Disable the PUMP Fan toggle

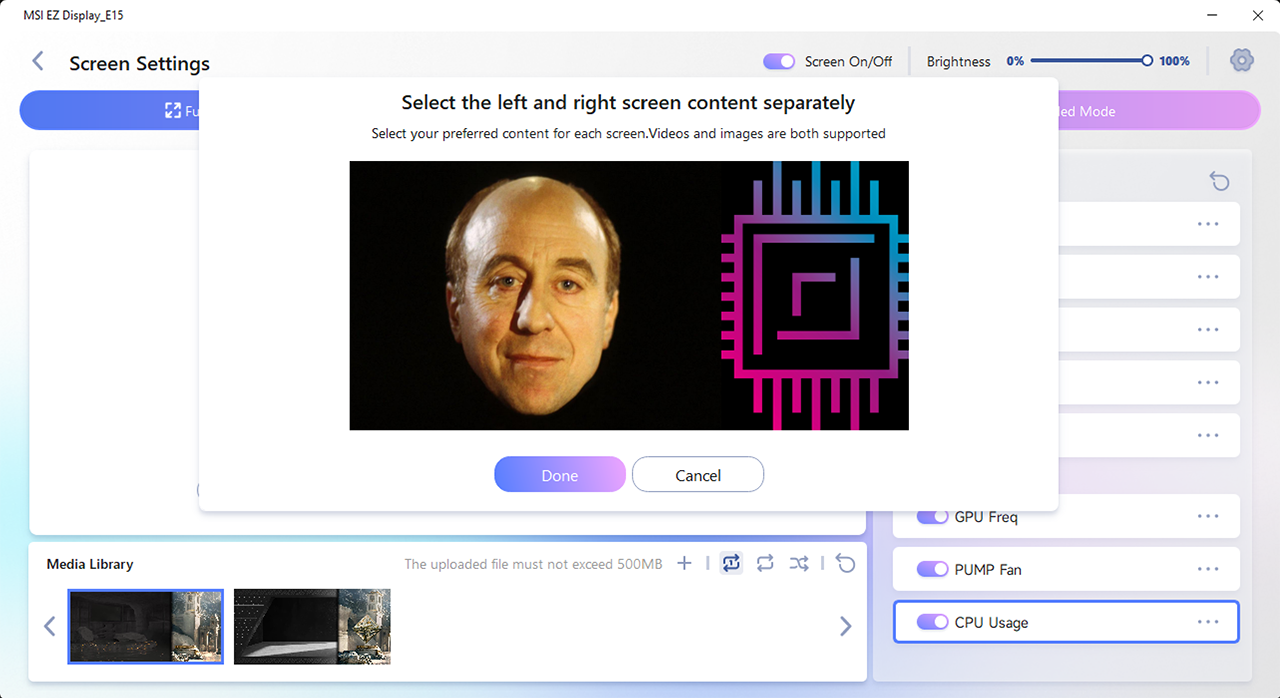pyautogui.click(x=932, y=569)
